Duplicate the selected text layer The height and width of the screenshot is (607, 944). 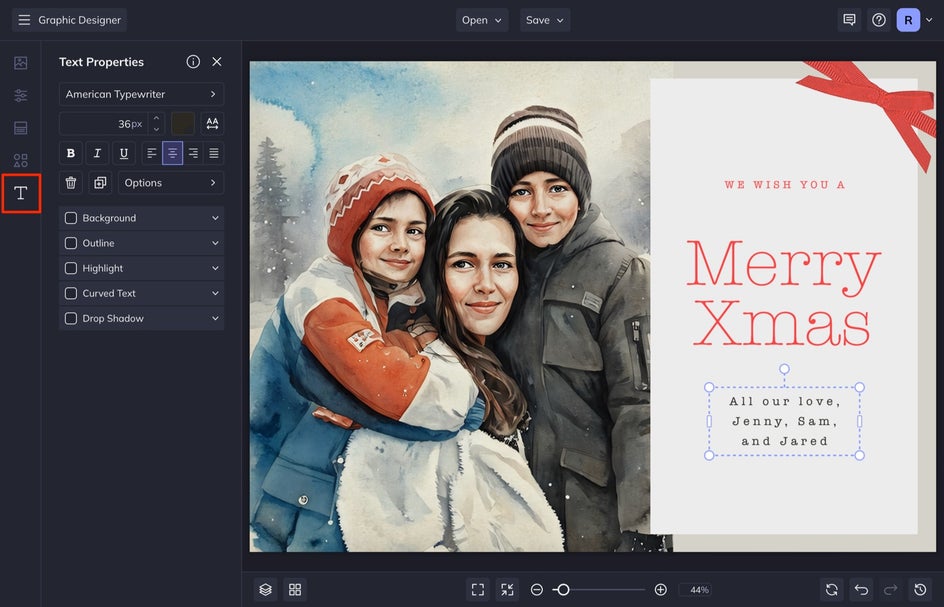(100, 182)
